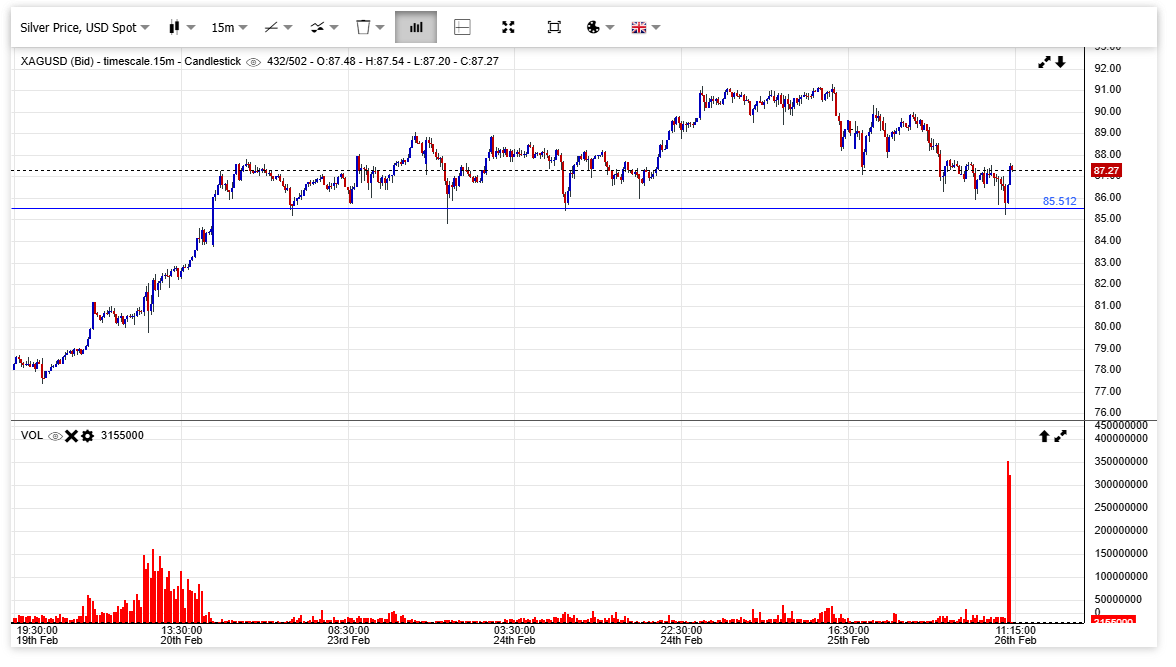Image resolution: width=1176 pixels, height=667 pixels.
Task: Move the volume panel up
Action: coord(1044,436)
